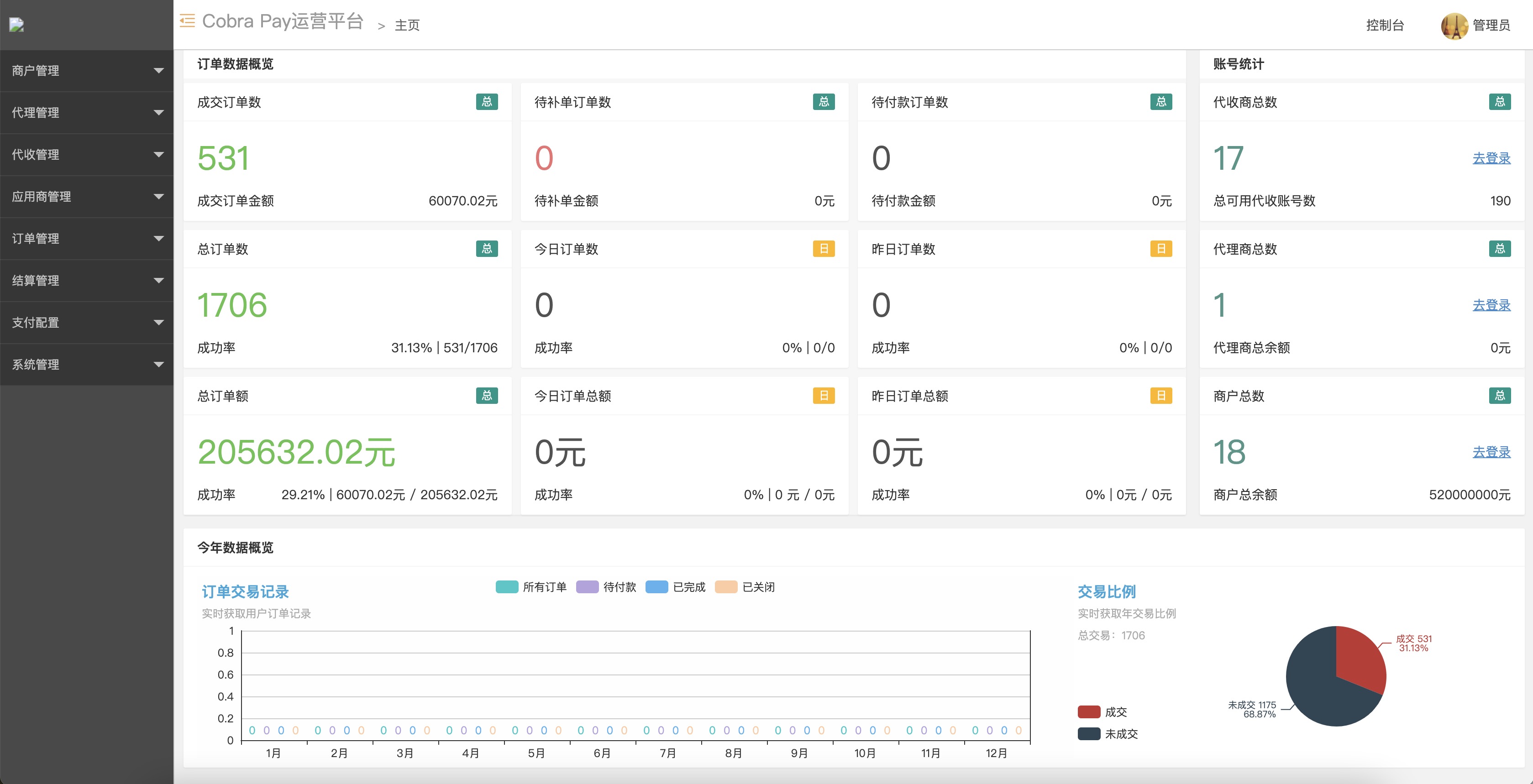
Task: Open the 代收管理 sidebar menu
Action: tap(86, 155)
